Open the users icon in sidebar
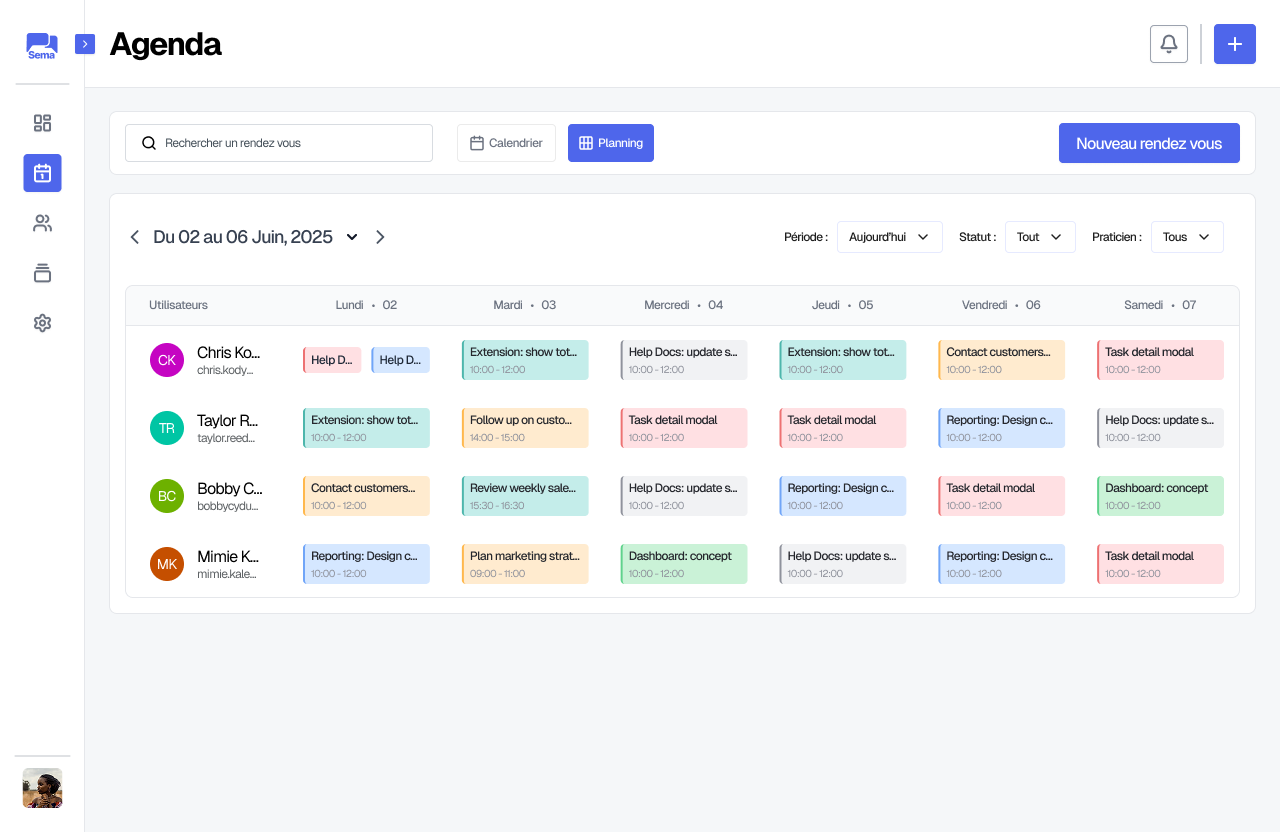This screenshot has height=832, width=1280. (42, 223)
